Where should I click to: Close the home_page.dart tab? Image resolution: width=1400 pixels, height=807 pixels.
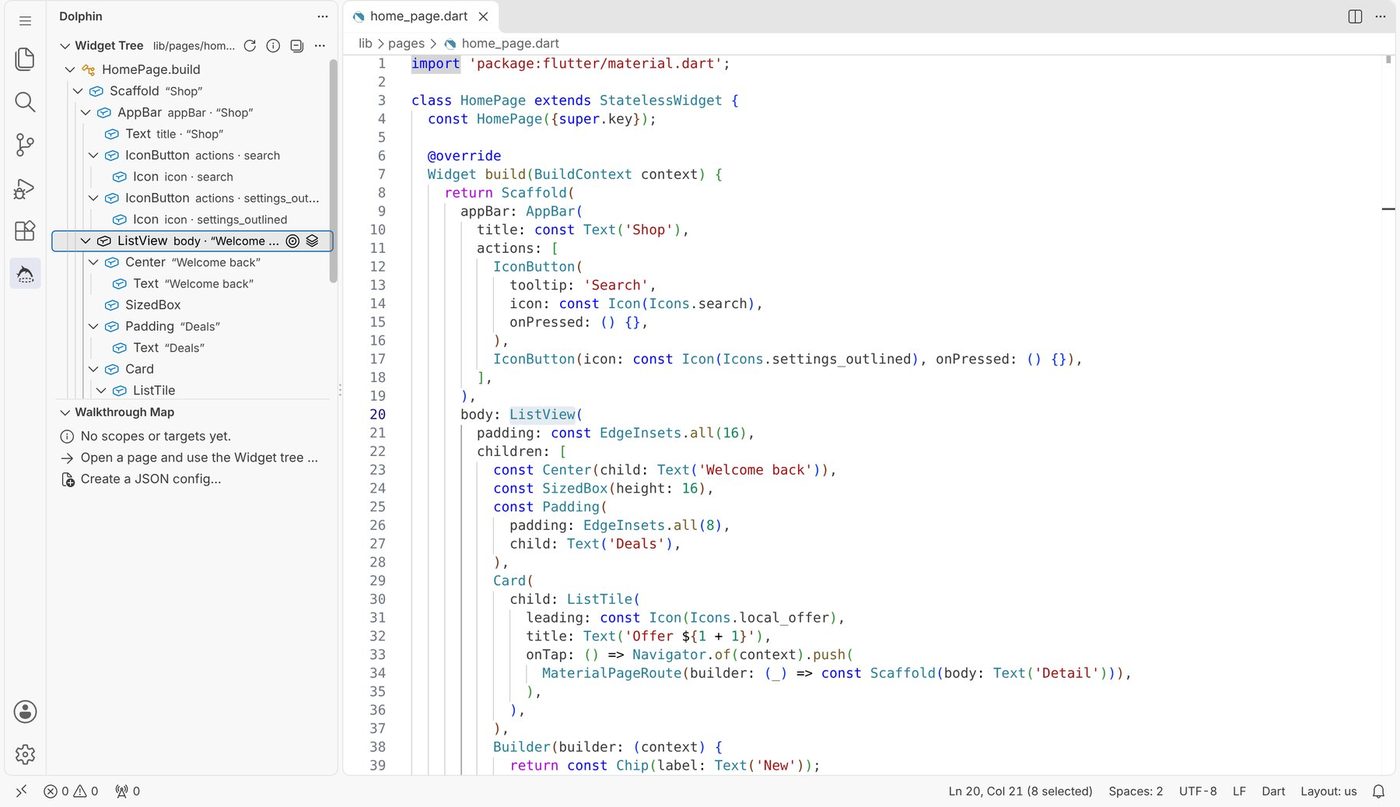pos(484,16)
